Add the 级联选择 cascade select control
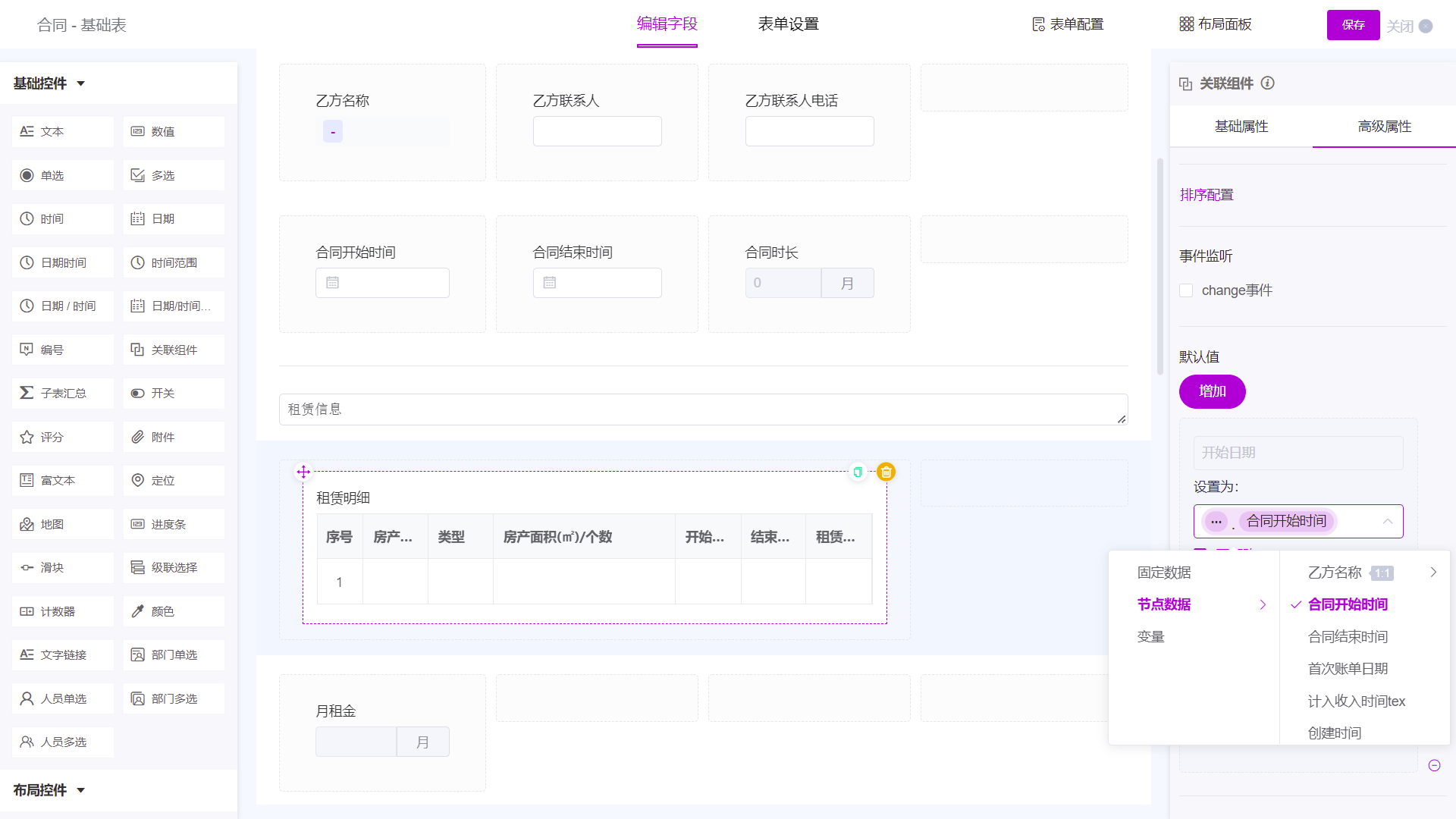Image resolution: width=1456 pixels, height=819 pixels. click(x=174, y=568)
